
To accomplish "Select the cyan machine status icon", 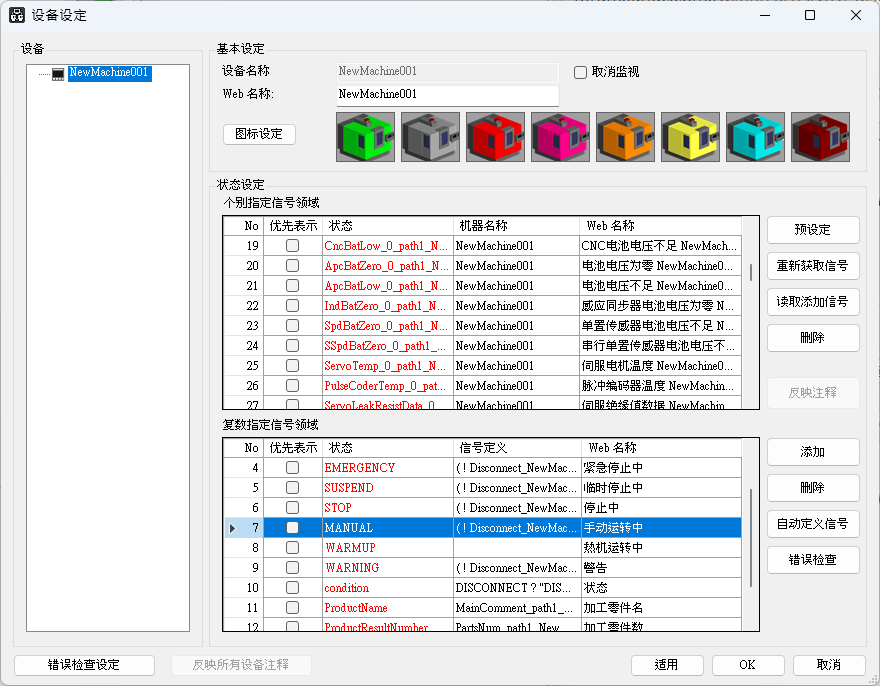I will click(755, 137).
